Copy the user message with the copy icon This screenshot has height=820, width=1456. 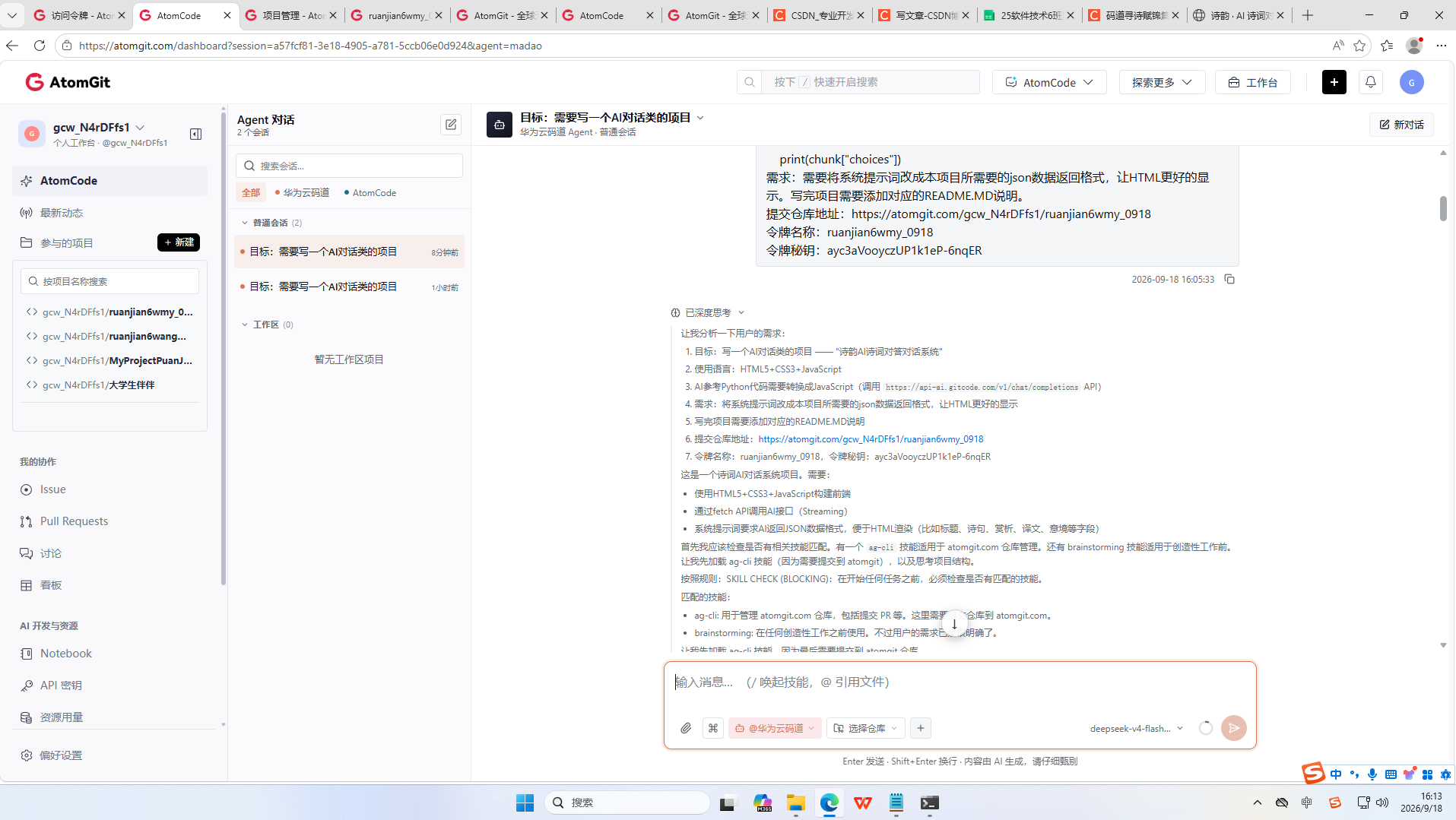pyautogui.click(x=1229, y=279)
